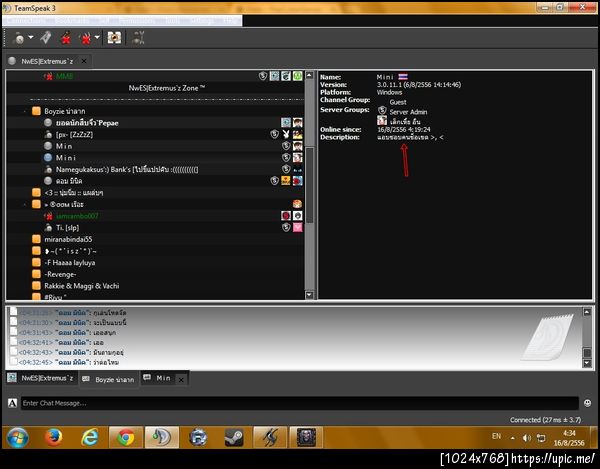
Task: Select channel -Revenge-
Action: coord(60,274)
